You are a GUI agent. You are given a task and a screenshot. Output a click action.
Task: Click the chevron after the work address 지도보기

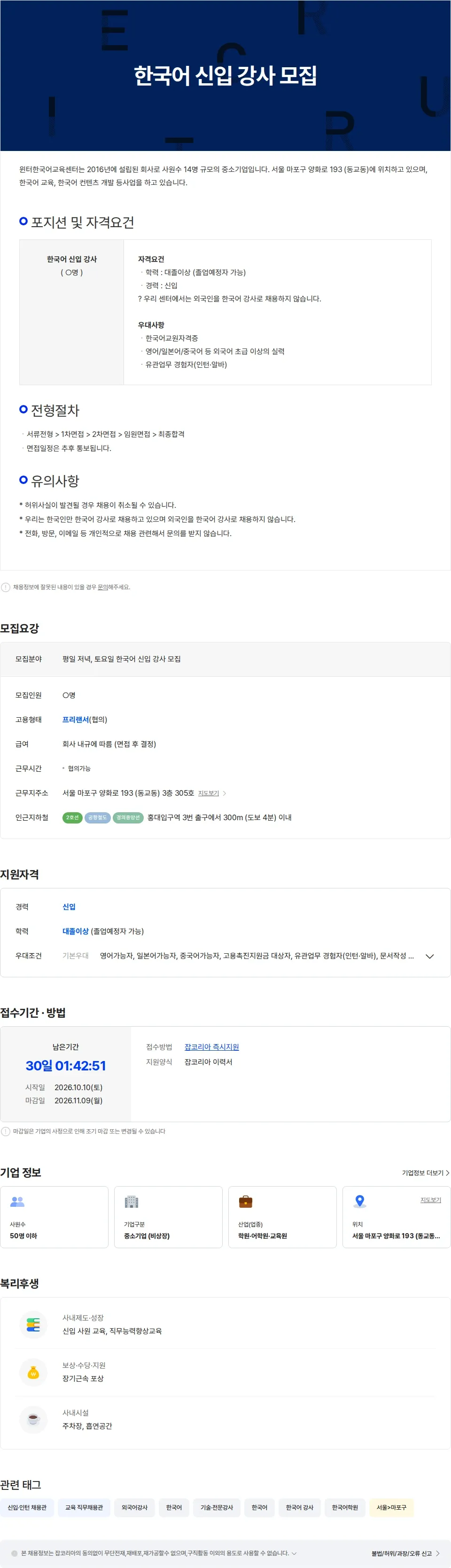tap(224, 793)
